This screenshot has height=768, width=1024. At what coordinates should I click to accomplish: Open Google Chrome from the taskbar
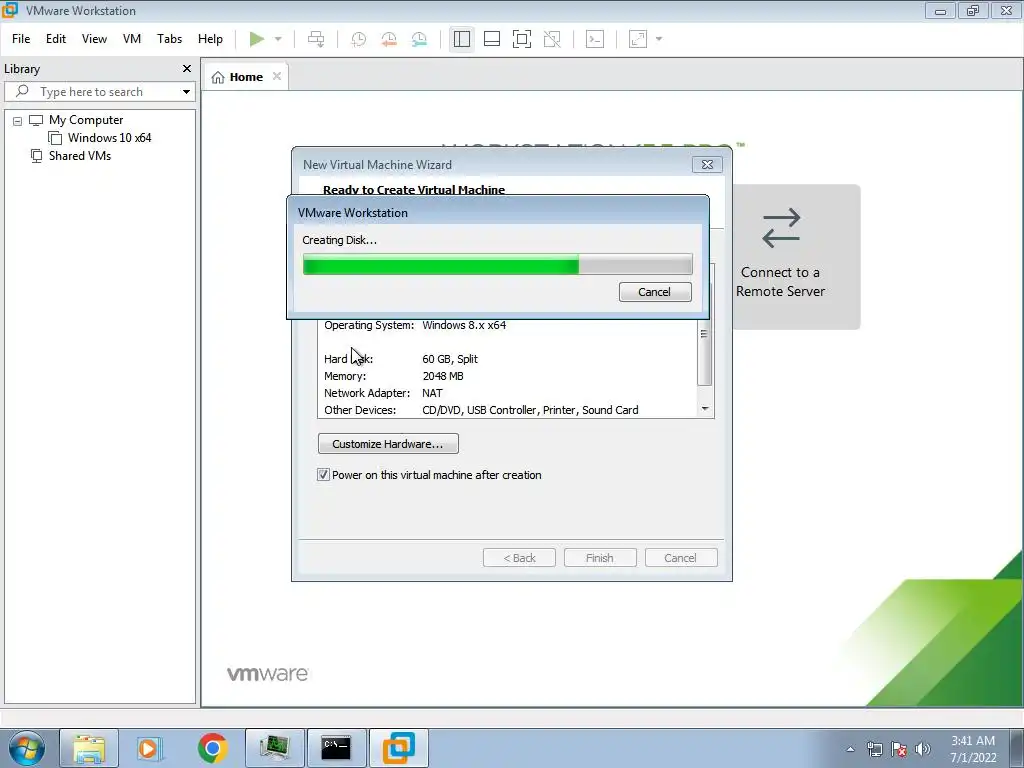point(212,748)
